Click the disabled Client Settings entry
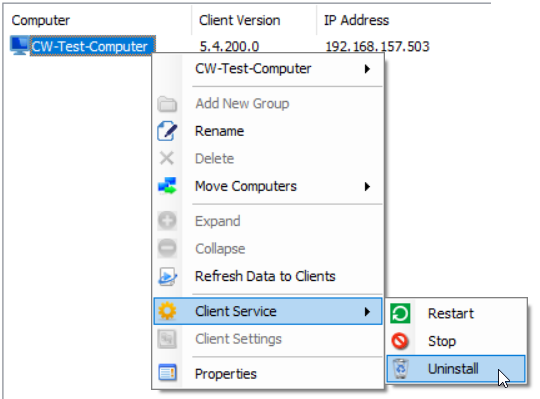 tap(268, 339)
